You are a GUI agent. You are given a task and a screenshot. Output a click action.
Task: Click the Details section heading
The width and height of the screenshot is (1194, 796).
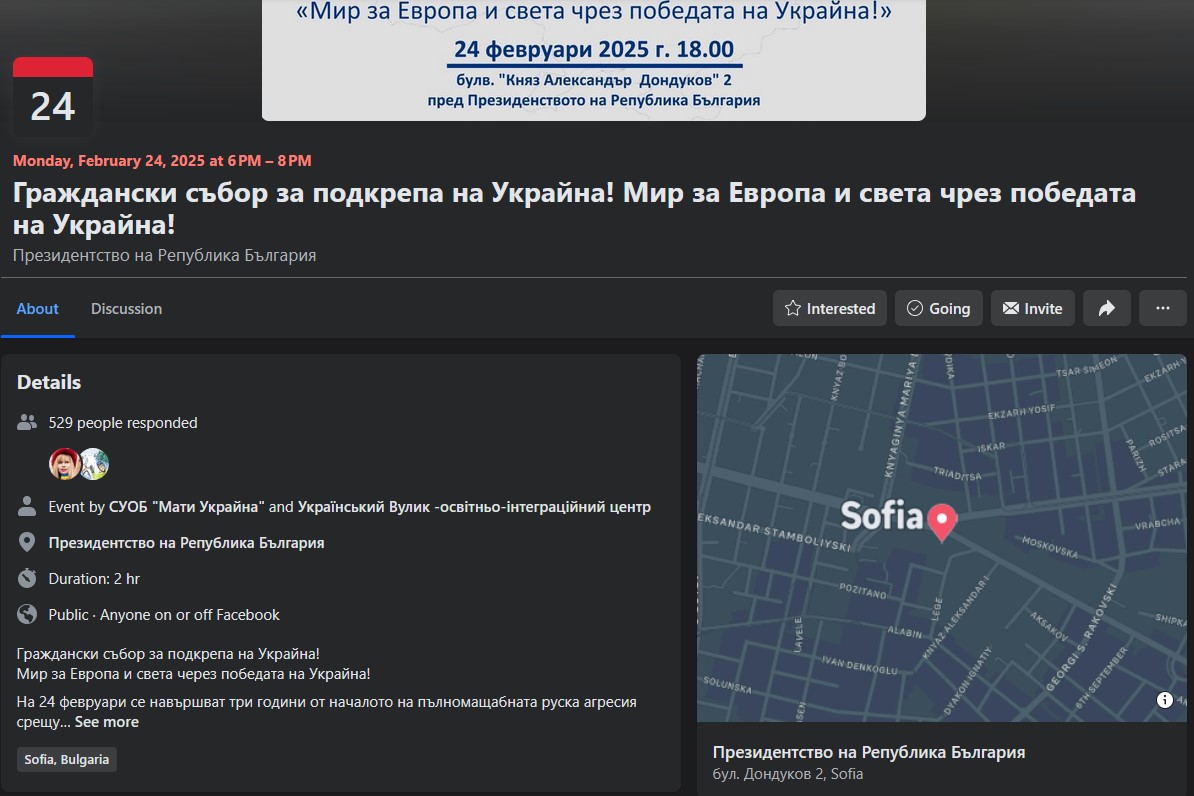tap(49, 382)
